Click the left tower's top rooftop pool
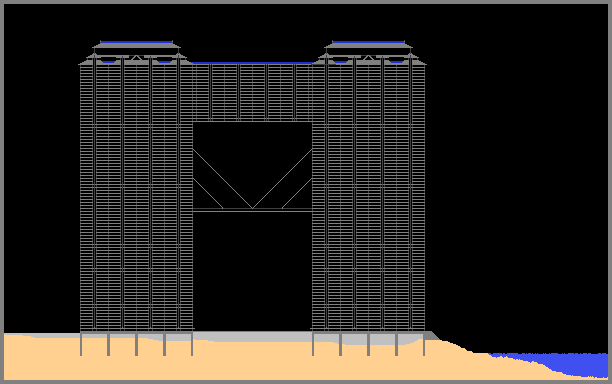Screen dimensions: 612x384 [136, 42]
